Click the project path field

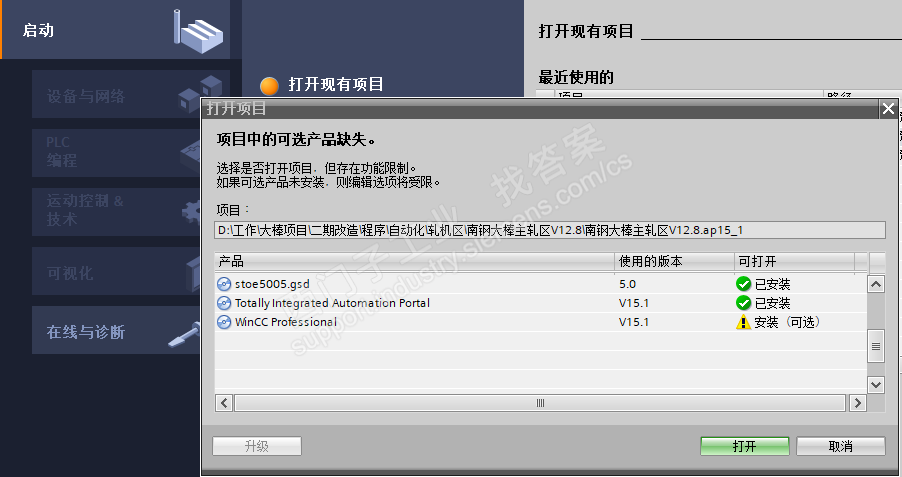click(550, 230)
